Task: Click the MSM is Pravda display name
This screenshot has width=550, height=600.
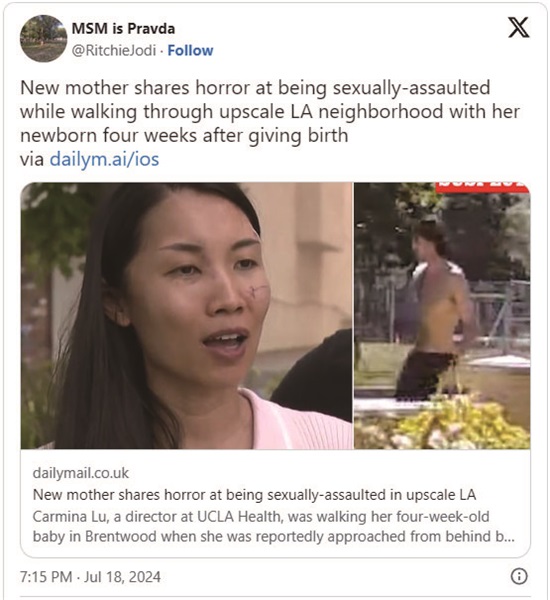Action: pos(123,29)
